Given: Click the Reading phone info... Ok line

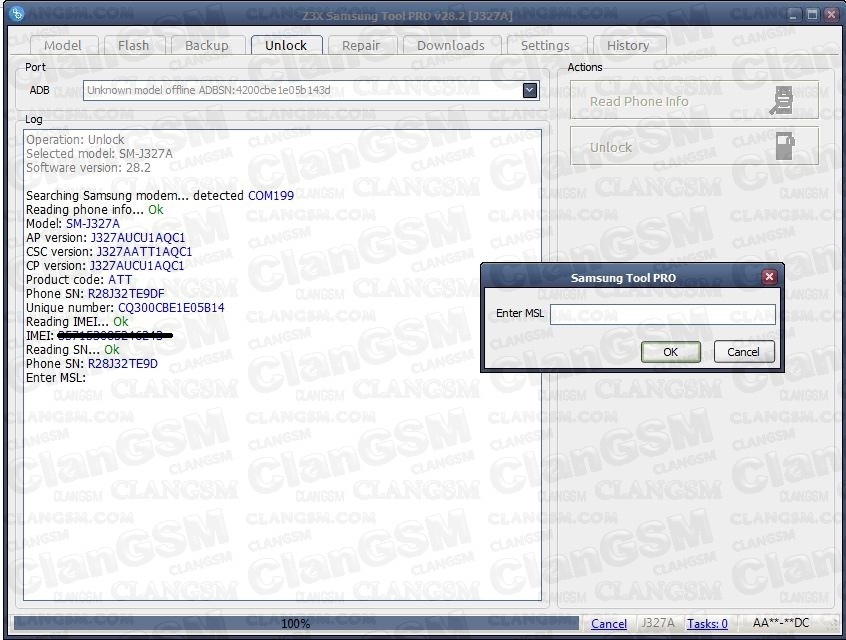Looking at the screenshot, I should click(94, 209).
